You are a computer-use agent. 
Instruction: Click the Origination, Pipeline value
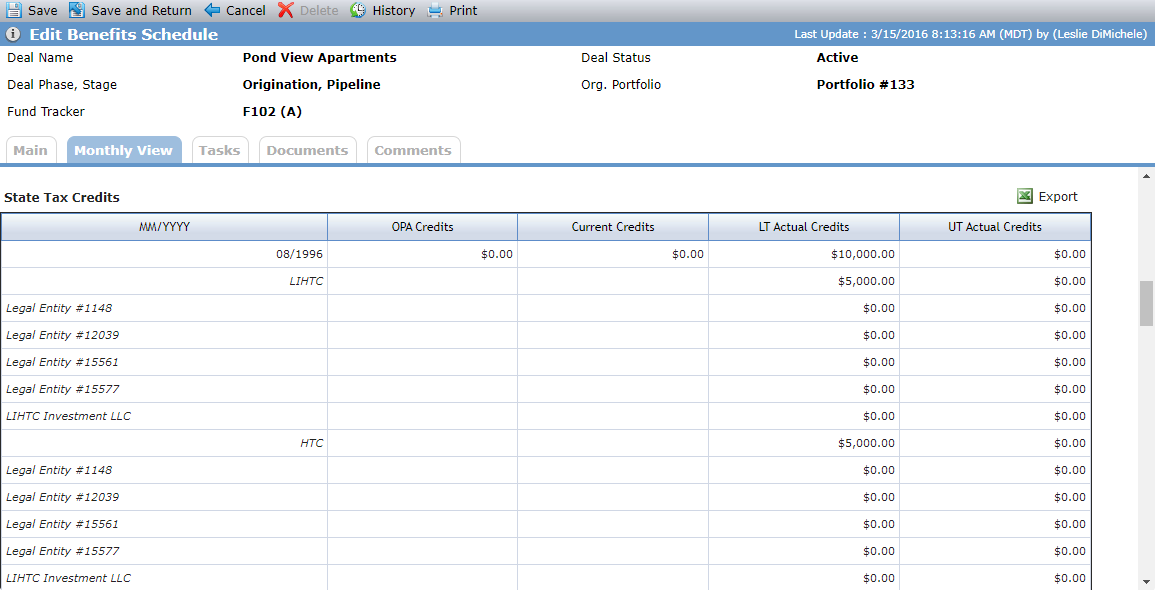point(312,85)
